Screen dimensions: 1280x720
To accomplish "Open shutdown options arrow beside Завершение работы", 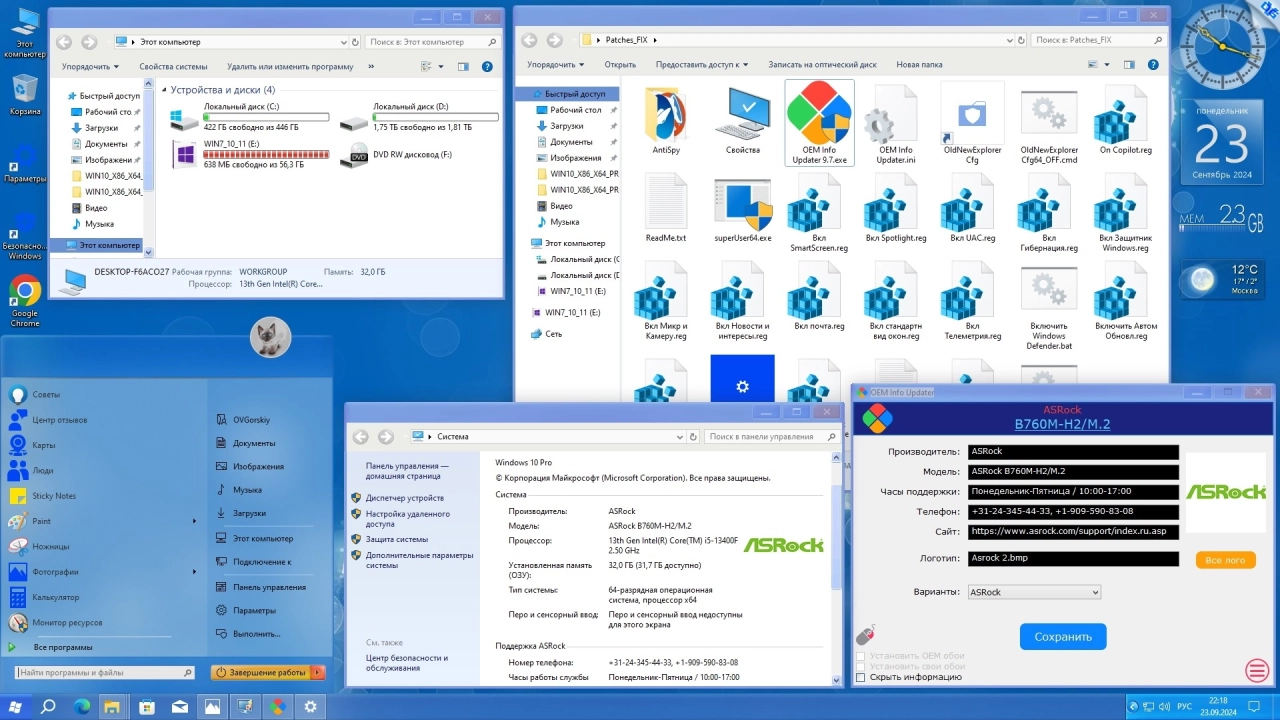I will tap(319, 673).
